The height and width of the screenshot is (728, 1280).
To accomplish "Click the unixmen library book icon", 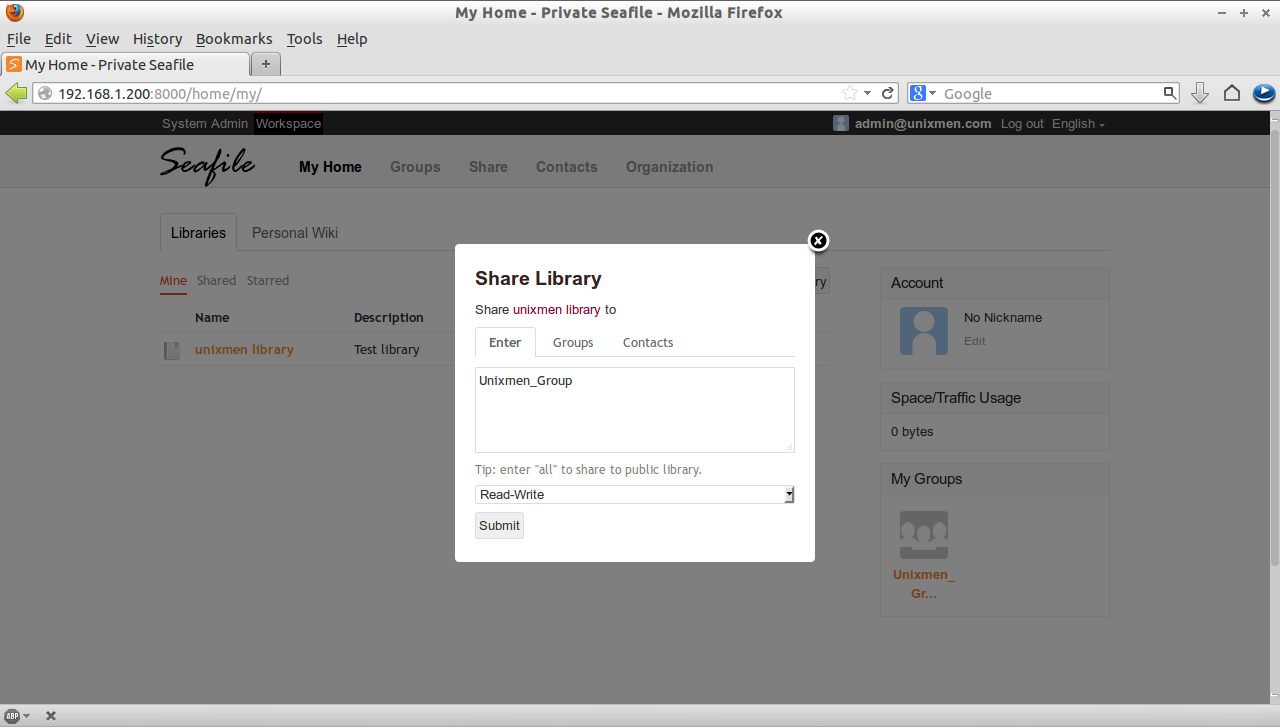I will coord(172,350).
